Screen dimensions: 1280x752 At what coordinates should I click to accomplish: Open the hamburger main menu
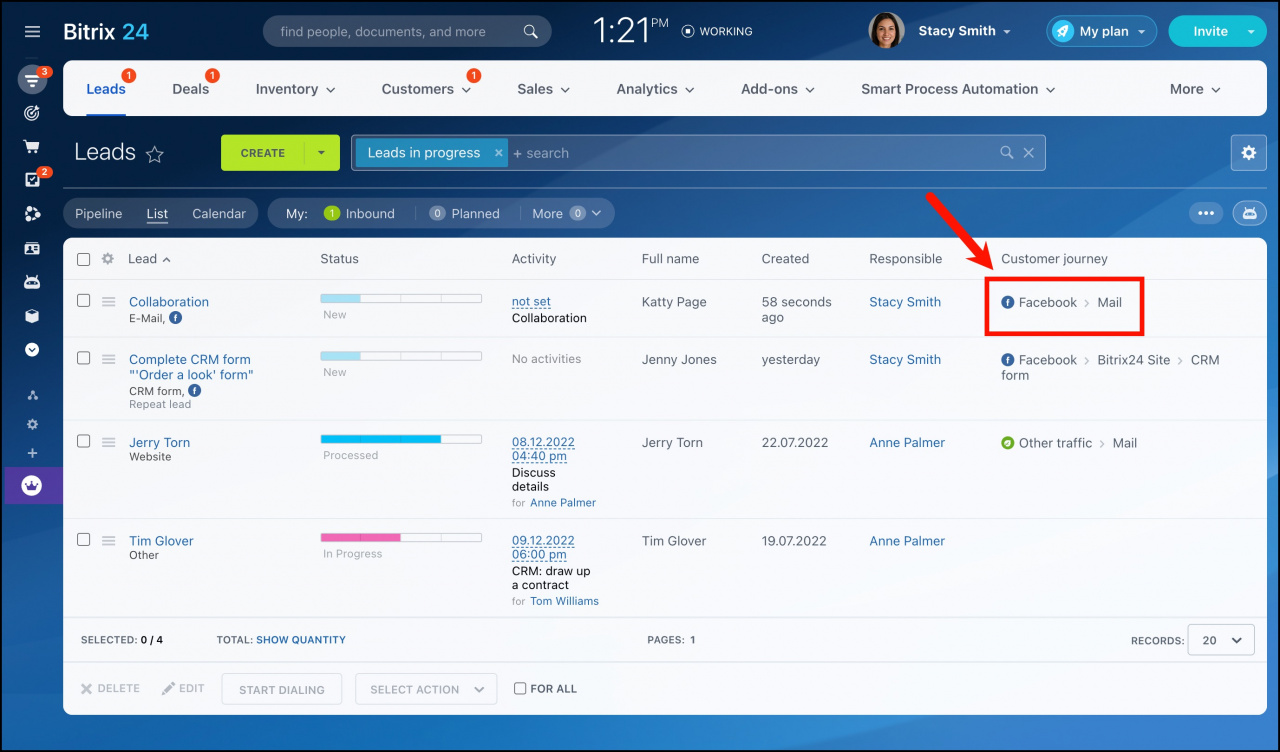pos(32,32)
